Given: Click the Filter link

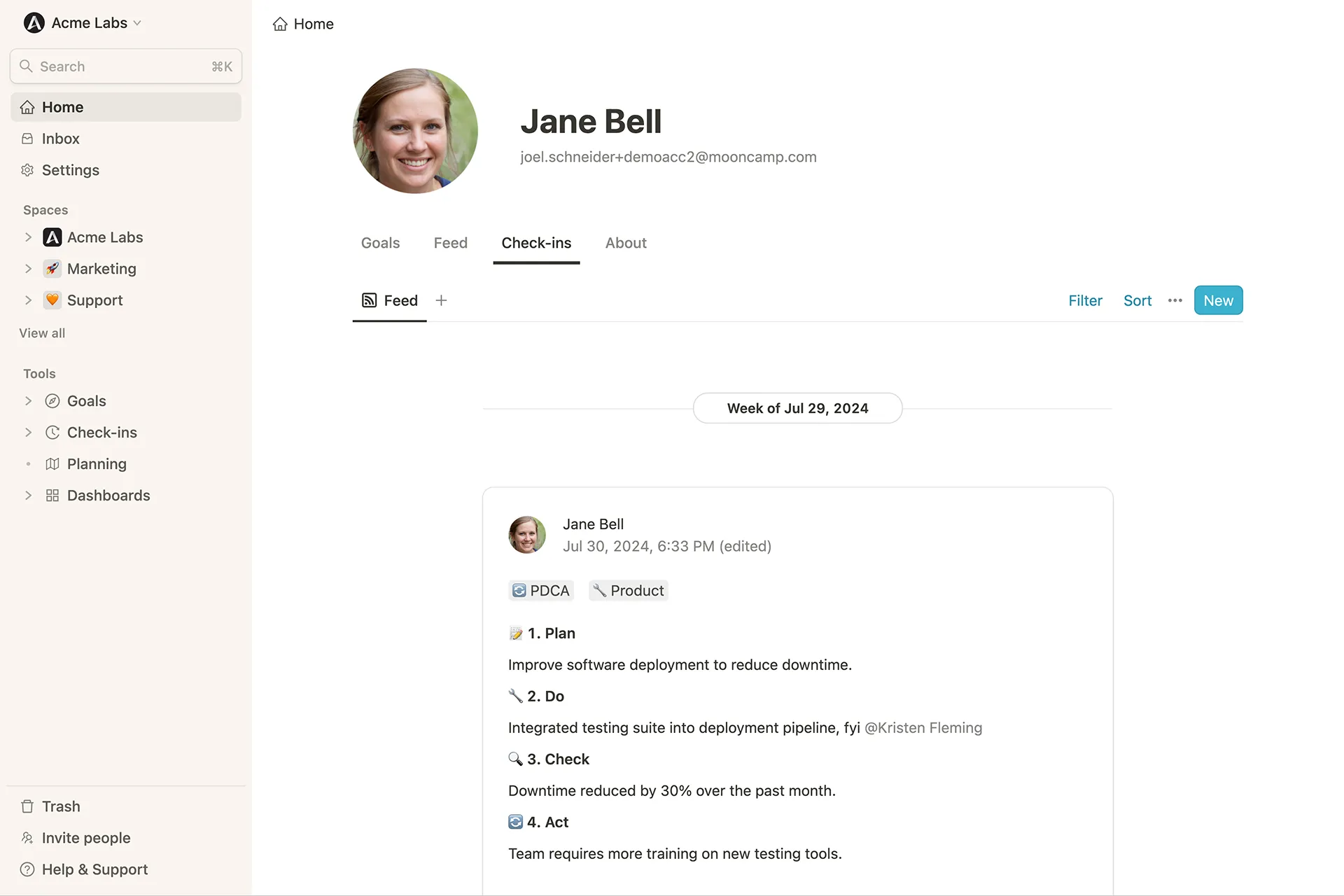Looking at the screenshot, I should (x=1085, y=300).
